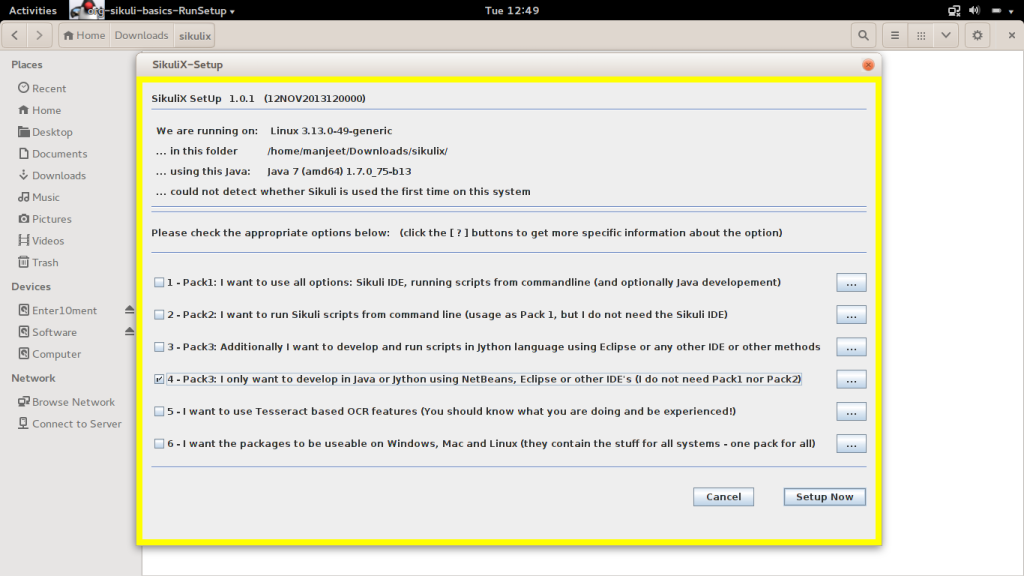1024x576 pixels.
Task: Open the view options dropdown arrow
Action: point(946,35)
